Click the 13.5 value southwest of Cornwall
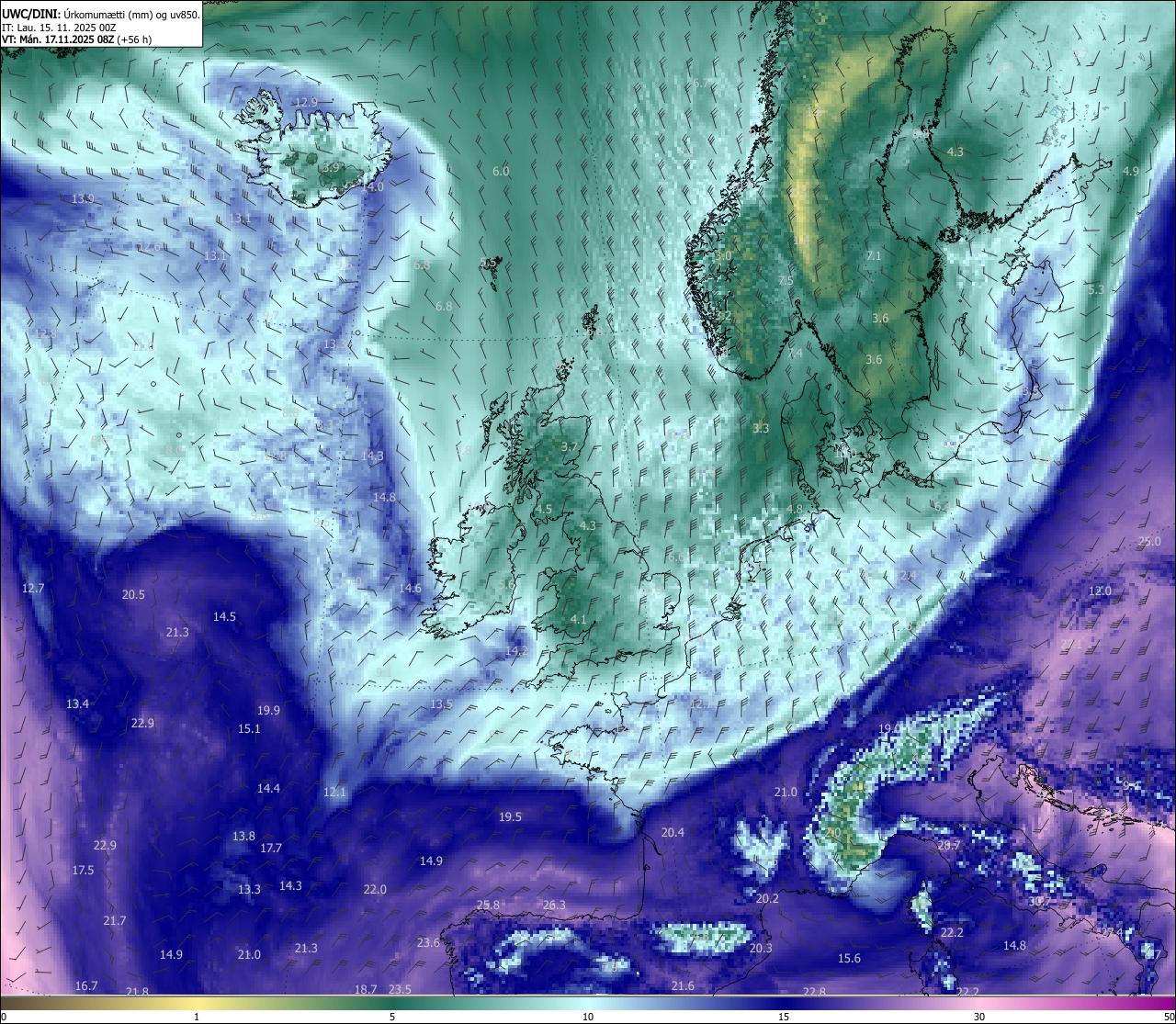The image size is (1176, 1024). pos(441,704)
